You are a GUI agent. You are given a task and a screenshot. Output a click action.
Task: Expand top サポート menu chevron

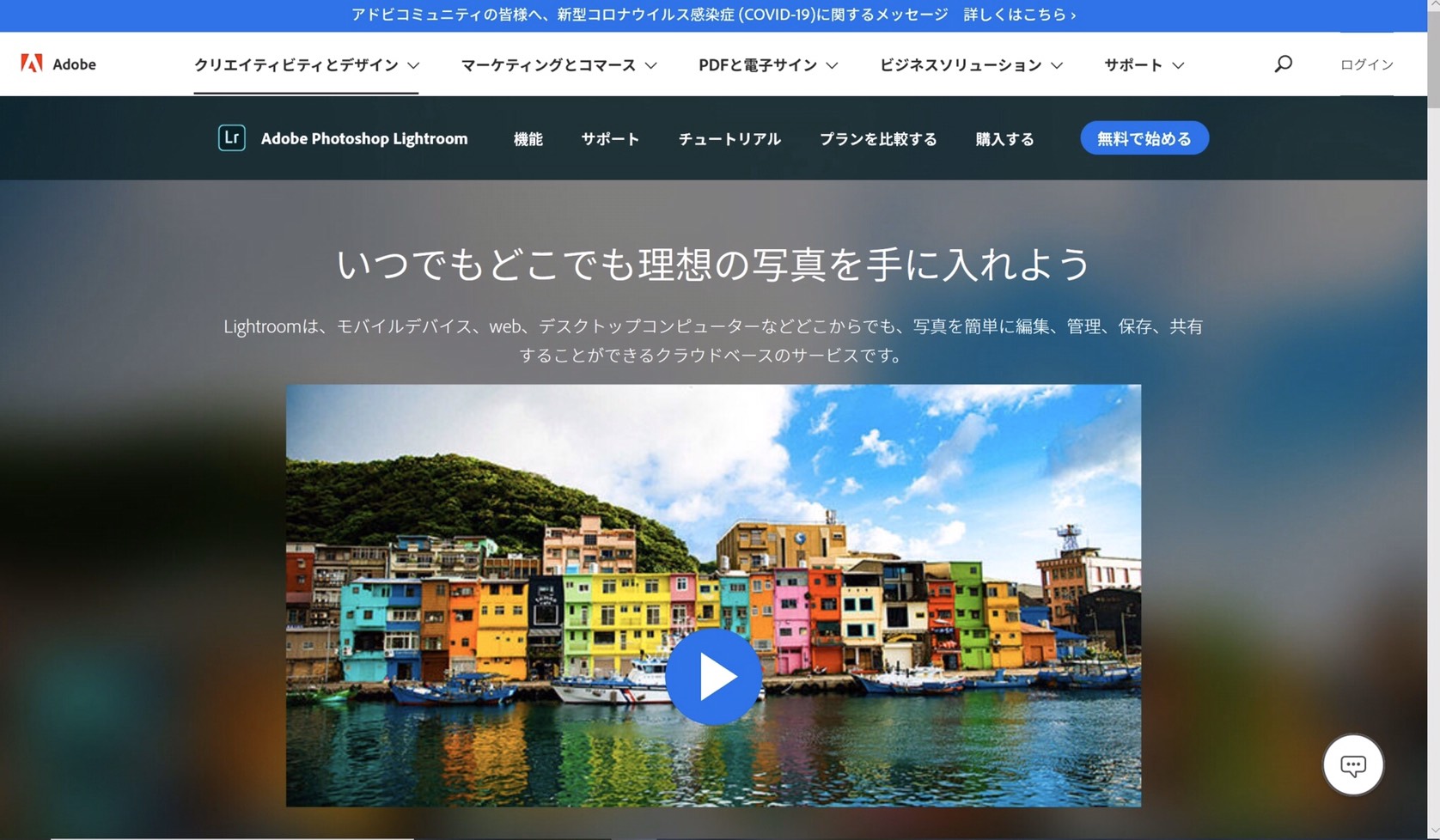coord(1178,65)
